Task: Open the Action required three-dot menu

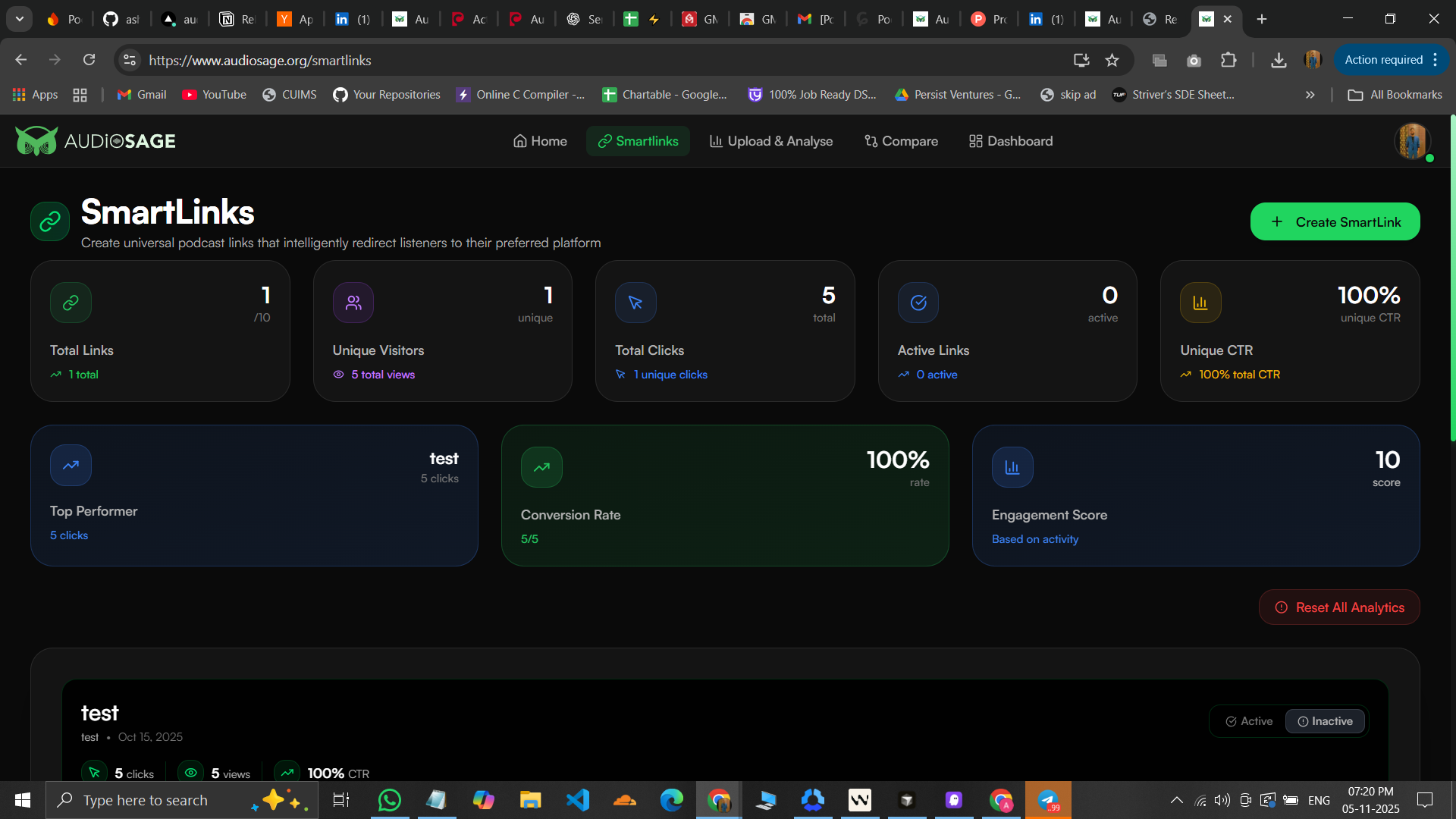Action: (1436, 59)
